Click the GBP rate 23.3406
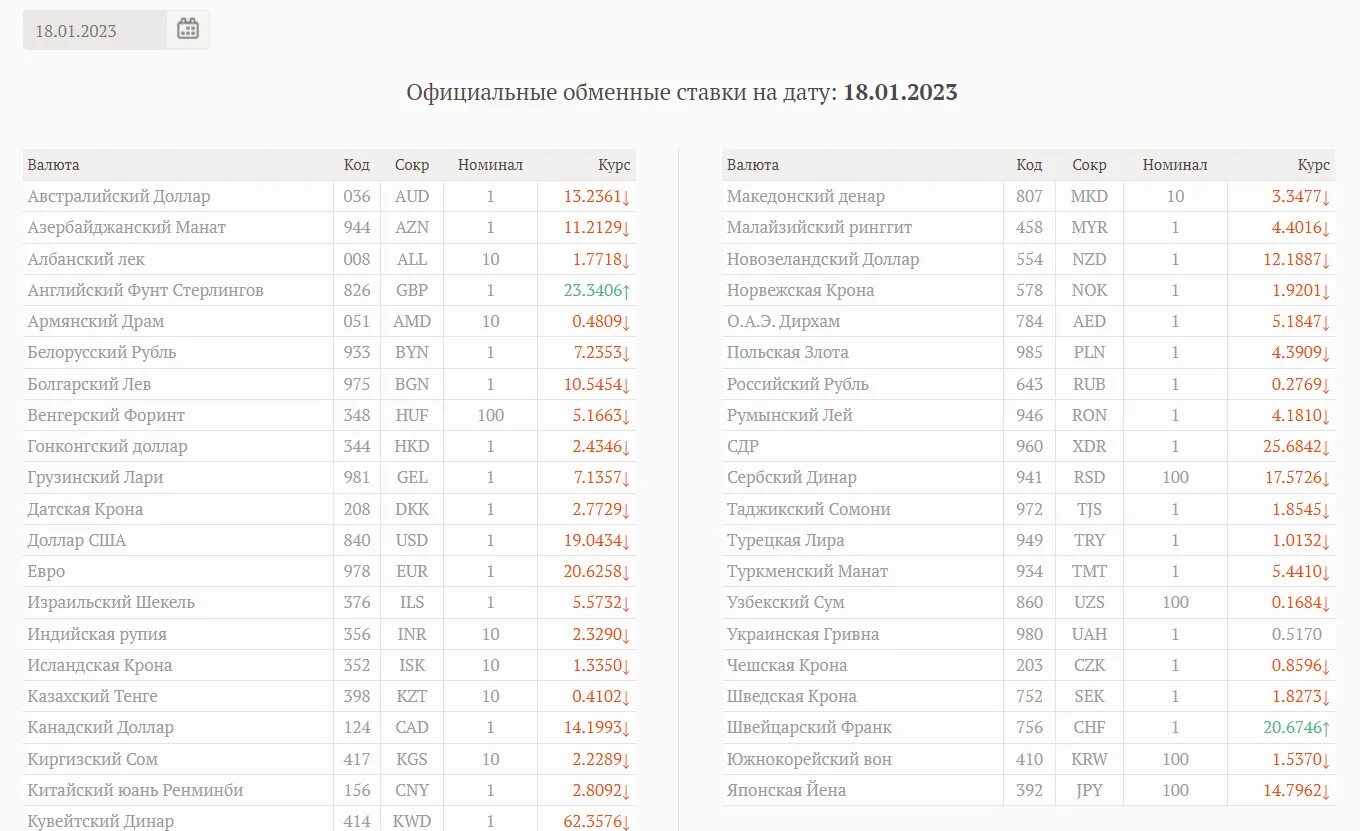This screenshot has width=1360, height=831. click(597, 291)
